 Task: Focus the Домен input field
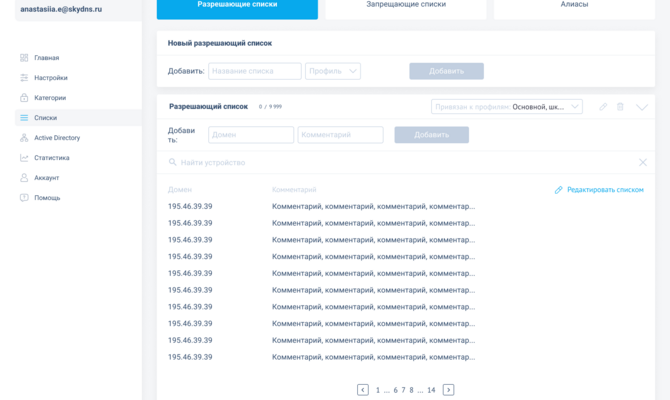pos(251,135)
